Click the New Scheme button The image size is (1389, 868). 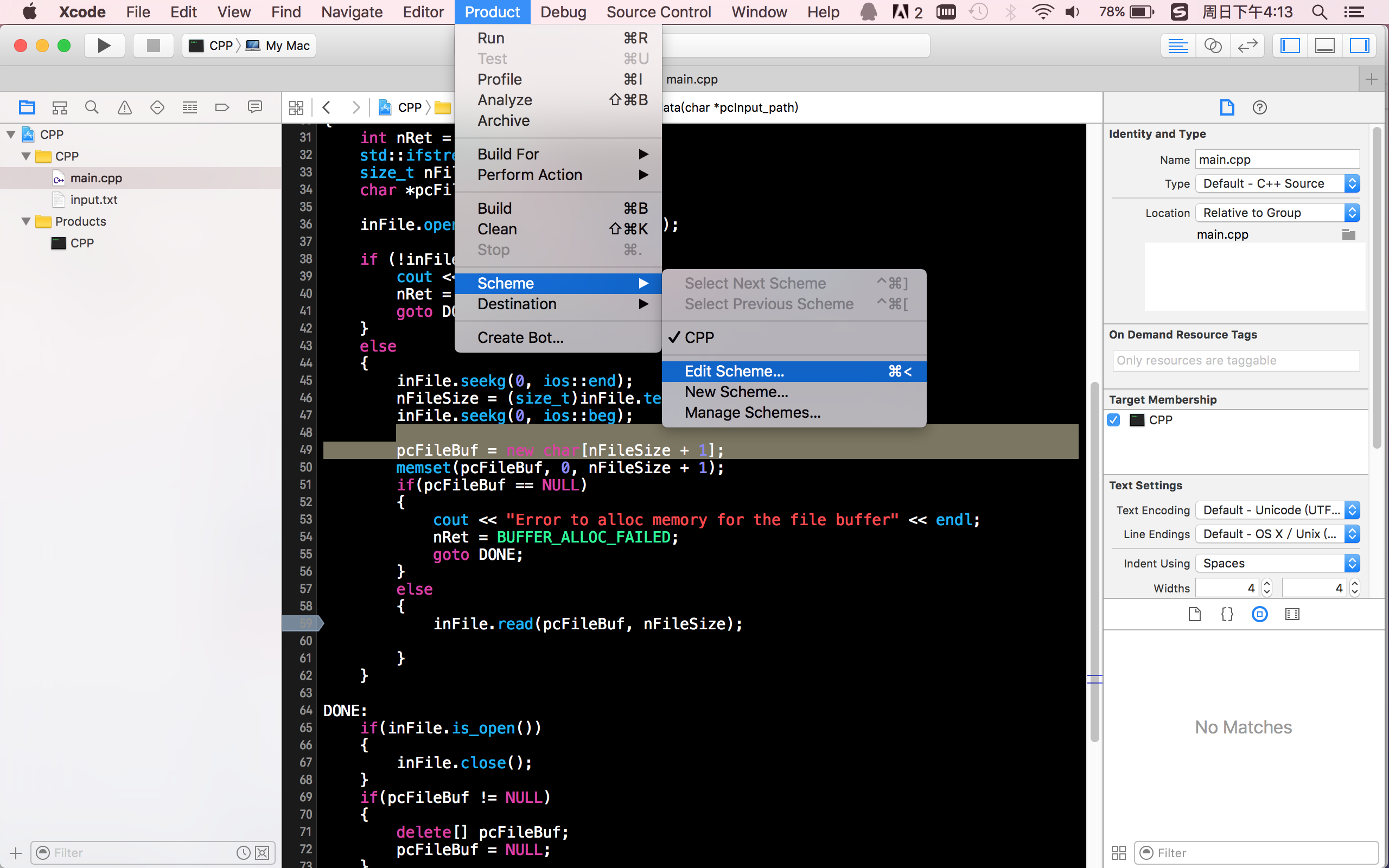coord(737,391)
